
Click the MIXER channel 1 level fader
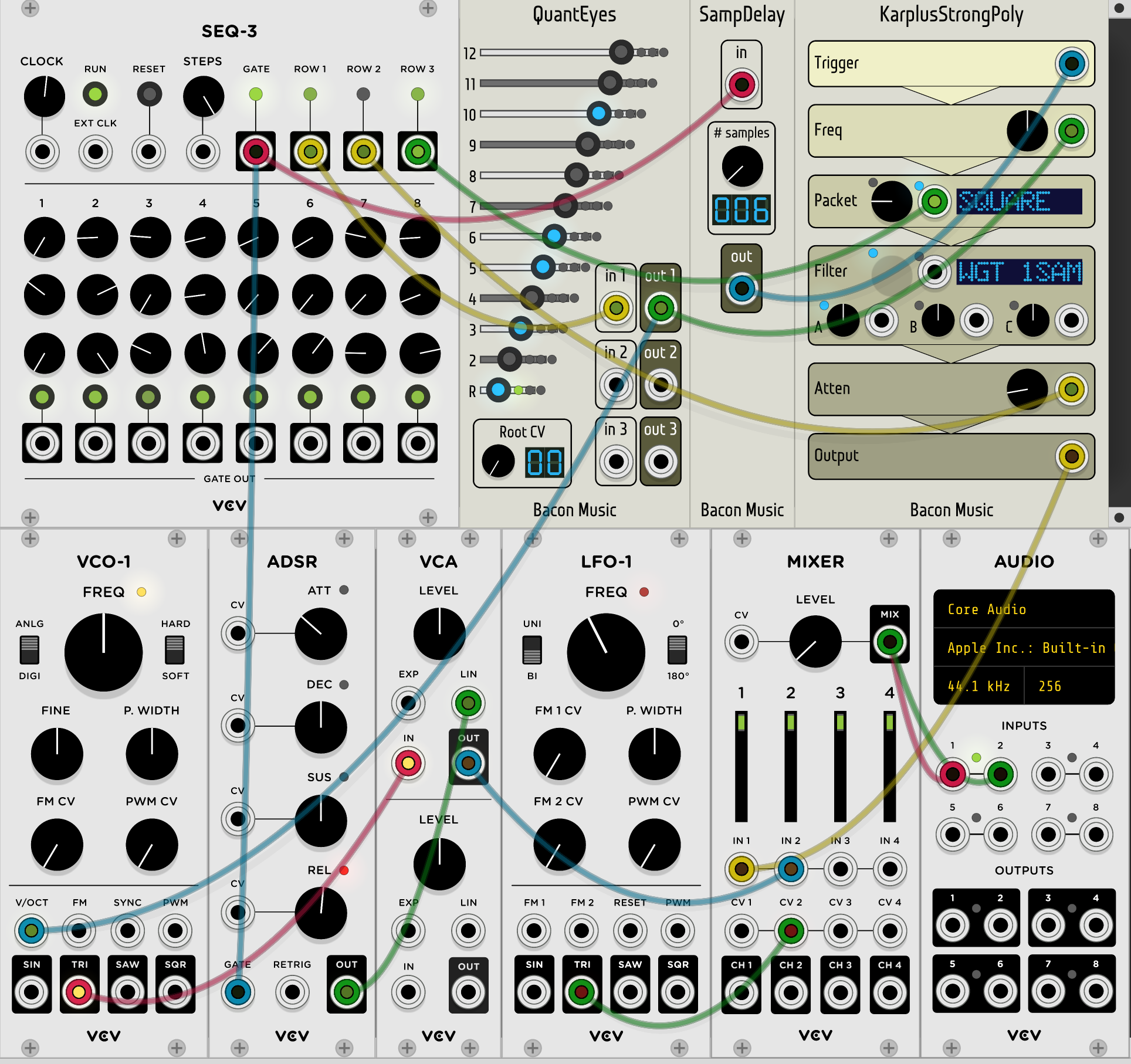tap(741, 766)
